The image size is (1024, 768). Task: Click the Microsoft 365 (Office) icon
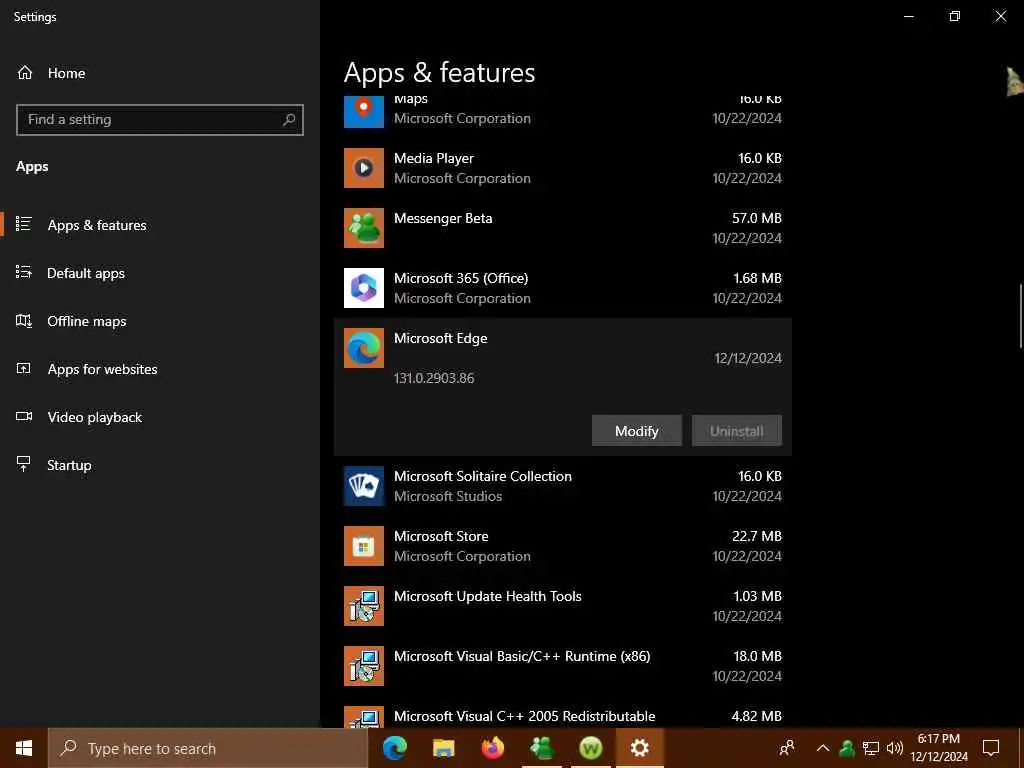364,288
